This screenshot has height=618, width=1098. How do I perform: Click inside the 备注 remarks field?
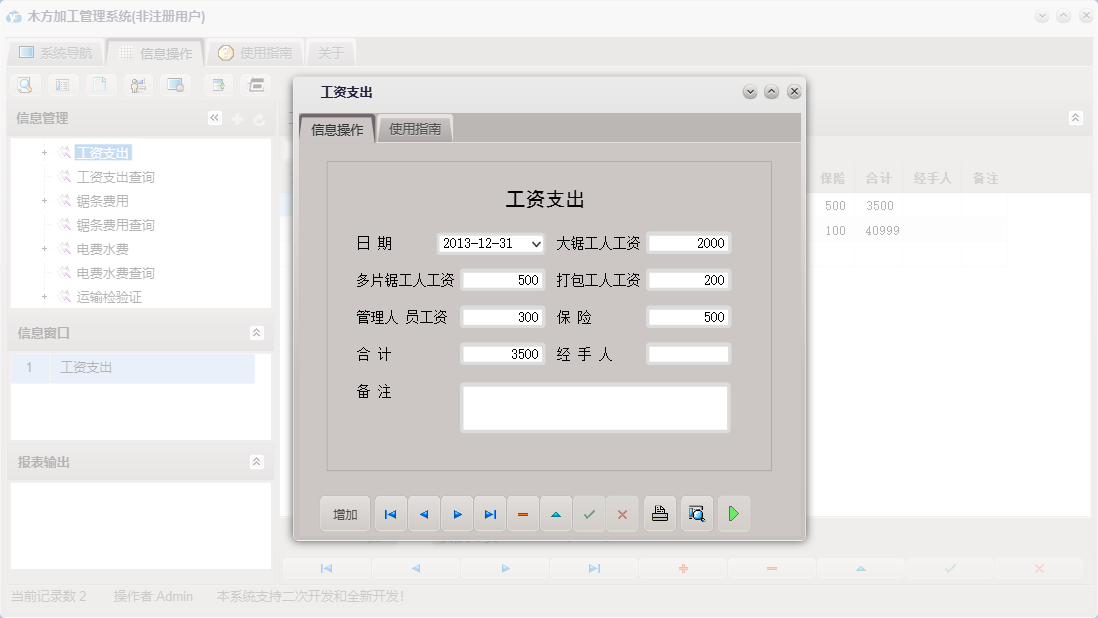click(x=594, y=405)
